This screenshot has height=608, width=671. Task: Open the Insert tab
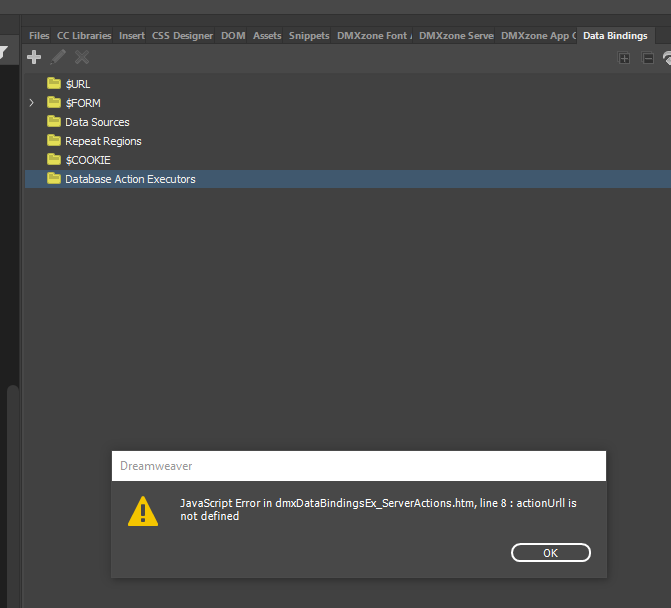132,36
